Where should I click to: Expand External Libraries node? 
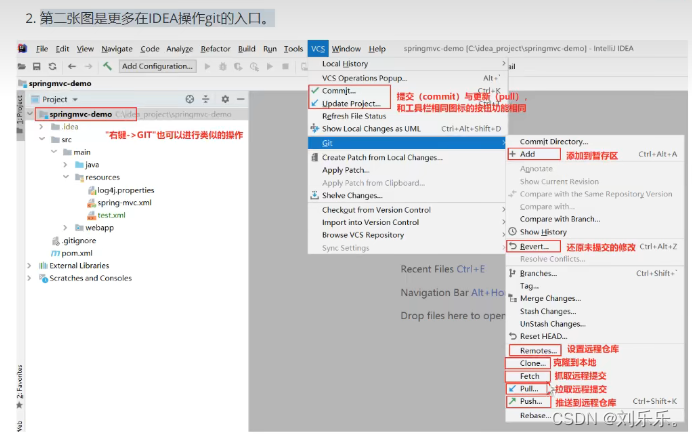pos(30,265)
